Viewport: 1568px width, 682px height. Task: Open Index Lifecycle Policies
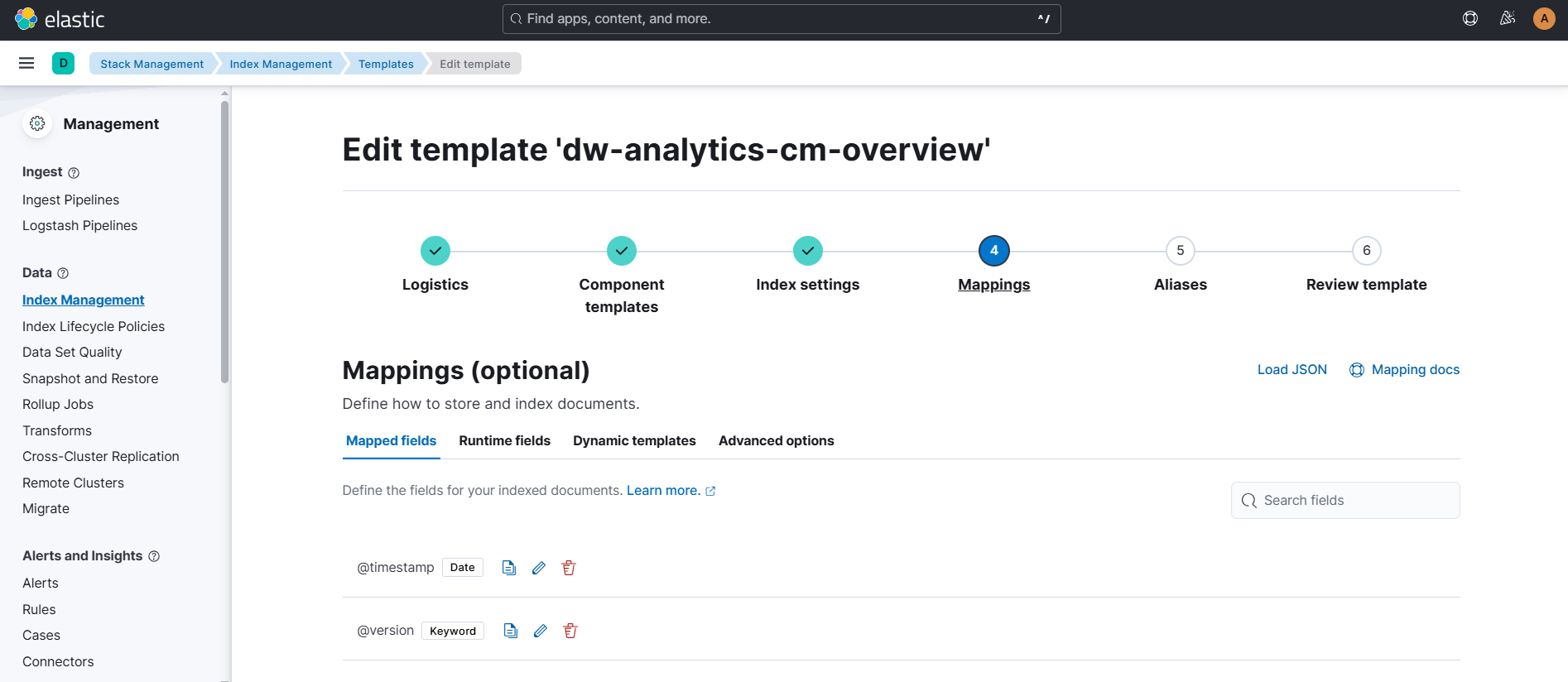click(94, 327)
